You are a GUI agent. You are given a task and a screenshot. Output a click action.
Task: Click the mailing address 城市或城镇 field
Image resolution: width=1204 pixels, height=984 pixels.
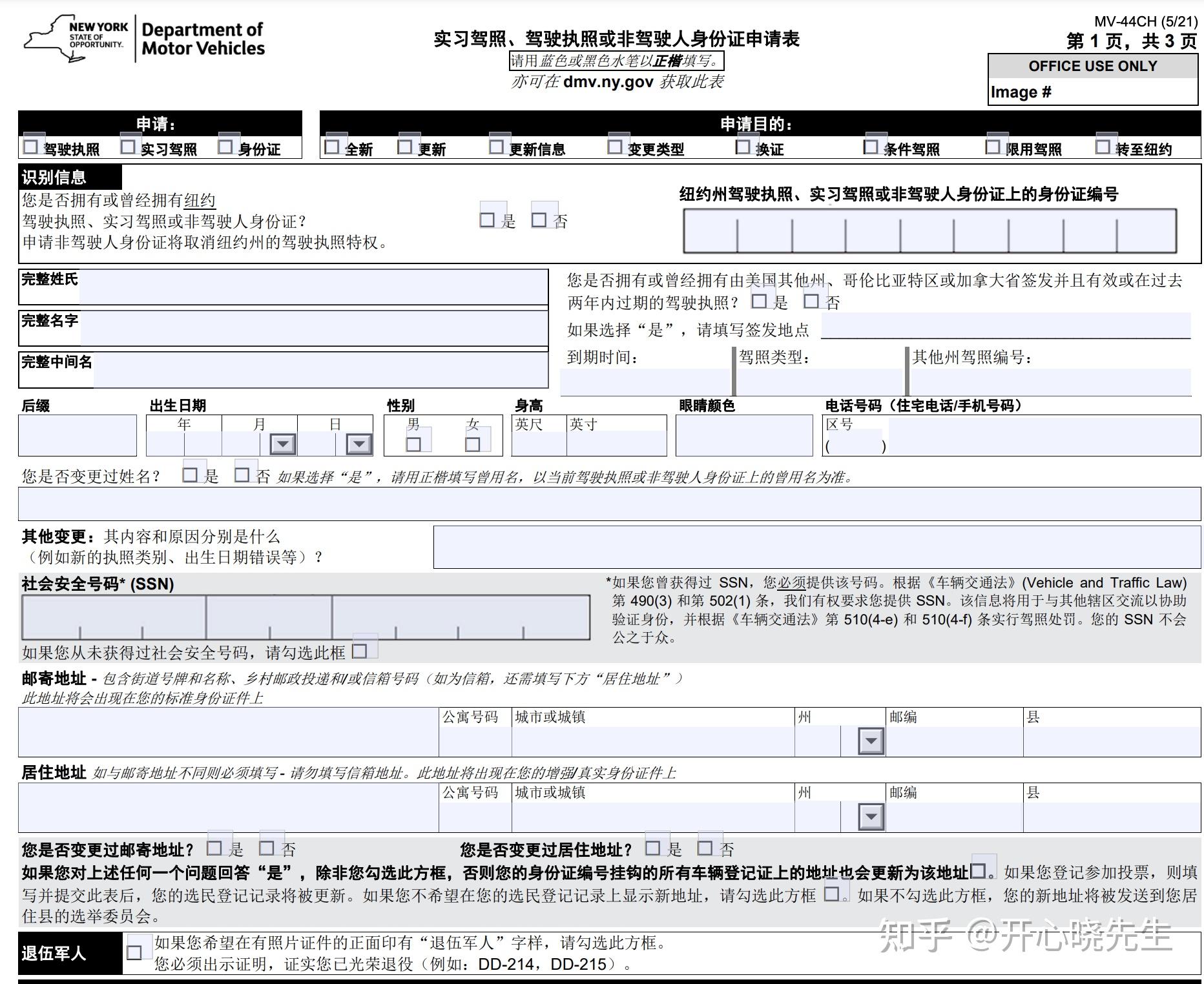point(653,741)
